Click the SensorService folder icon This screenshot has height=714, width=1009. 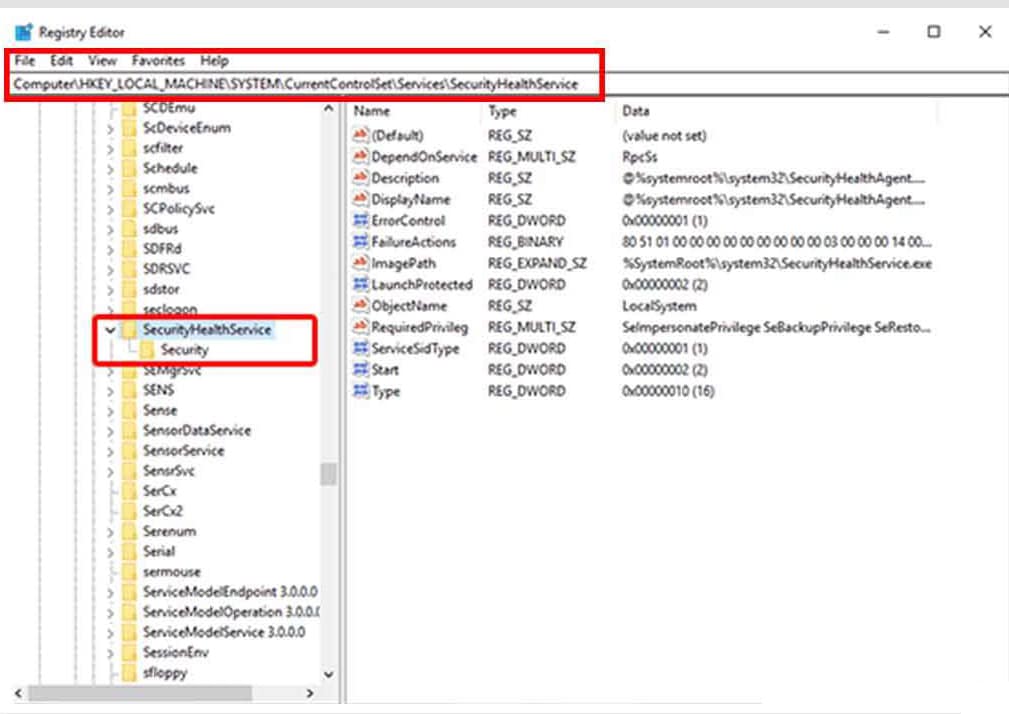129,451
